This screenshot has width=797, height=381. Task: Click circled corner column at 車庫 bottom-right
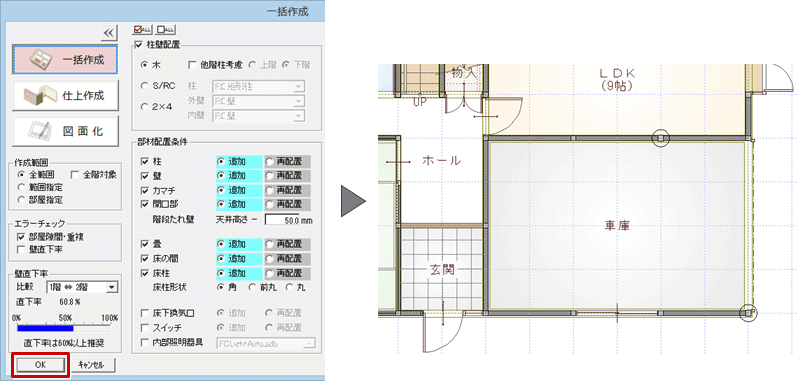(748, 313)
